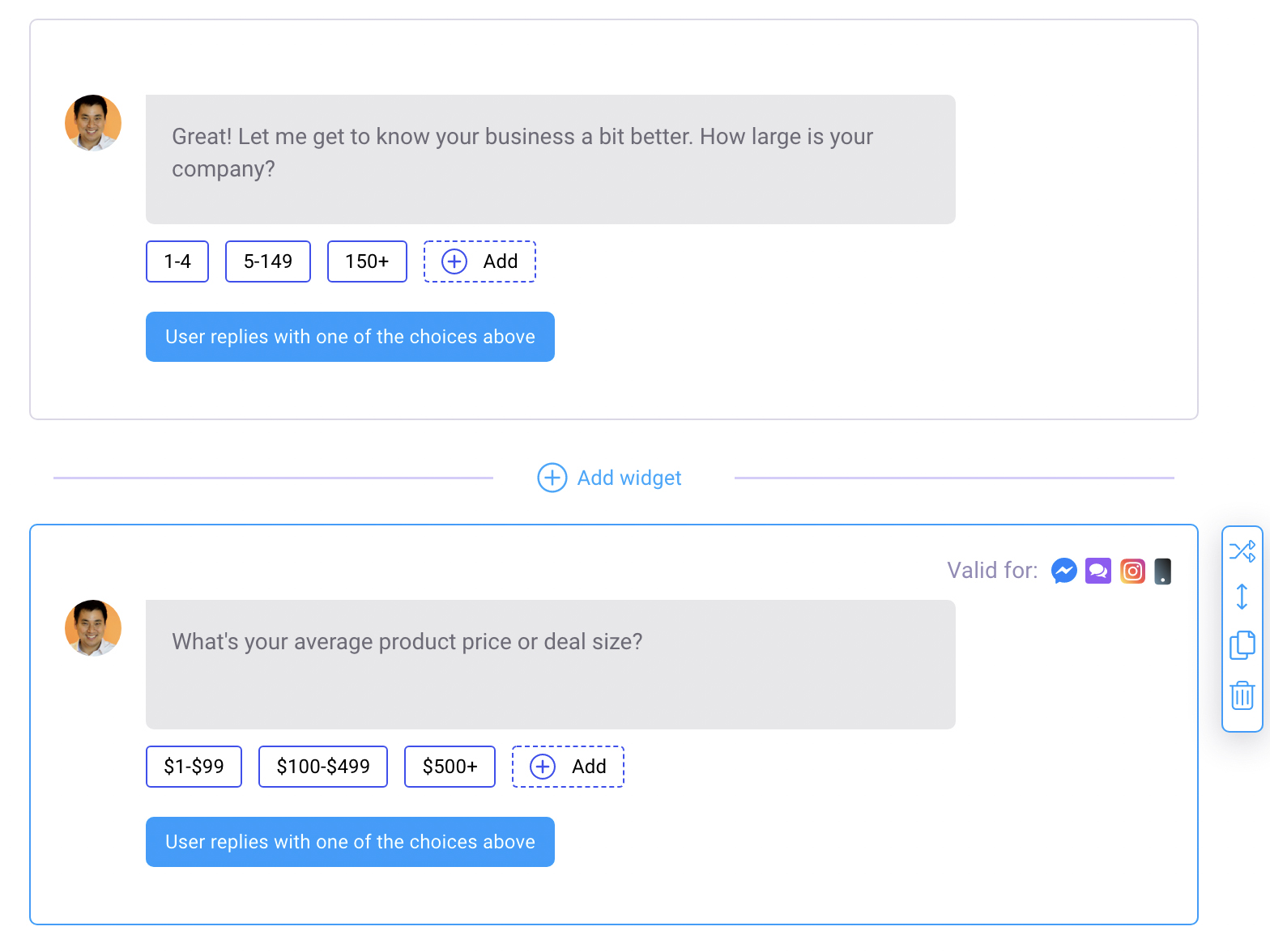The height and width of the screenshot is (952, 1270).
Task: Select the 5-149 company size choice
Action: click(x=267, y=261)
